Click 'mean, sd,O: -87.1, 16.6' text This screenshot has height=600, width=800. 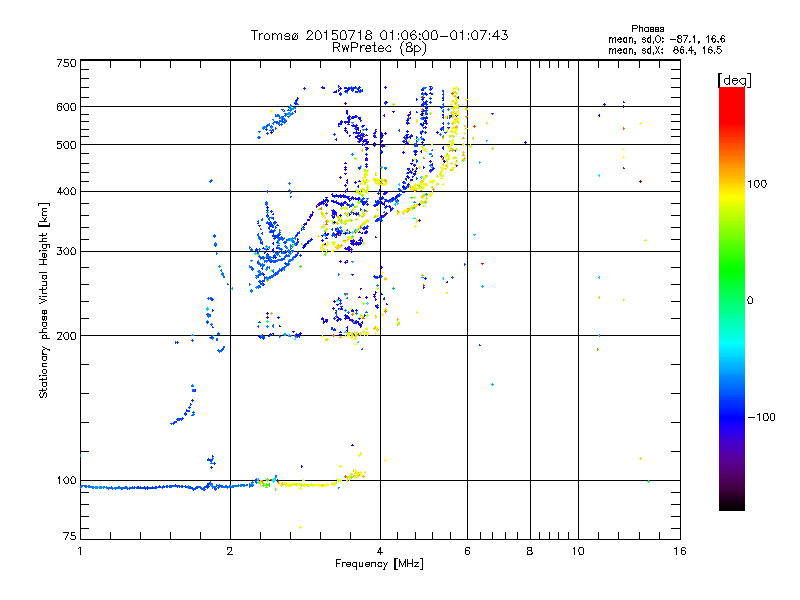click(x=666, y=39)
